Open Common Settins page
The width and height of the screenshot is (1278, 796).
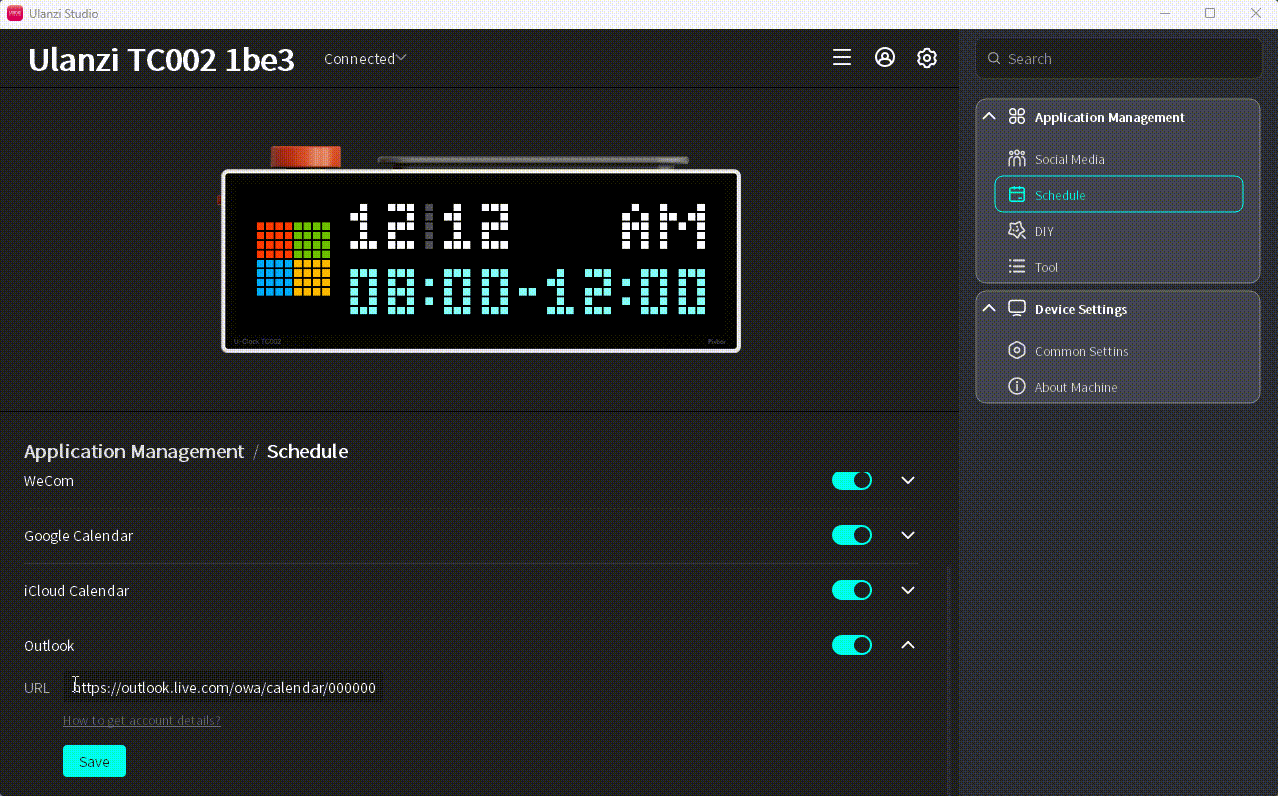1119,351
